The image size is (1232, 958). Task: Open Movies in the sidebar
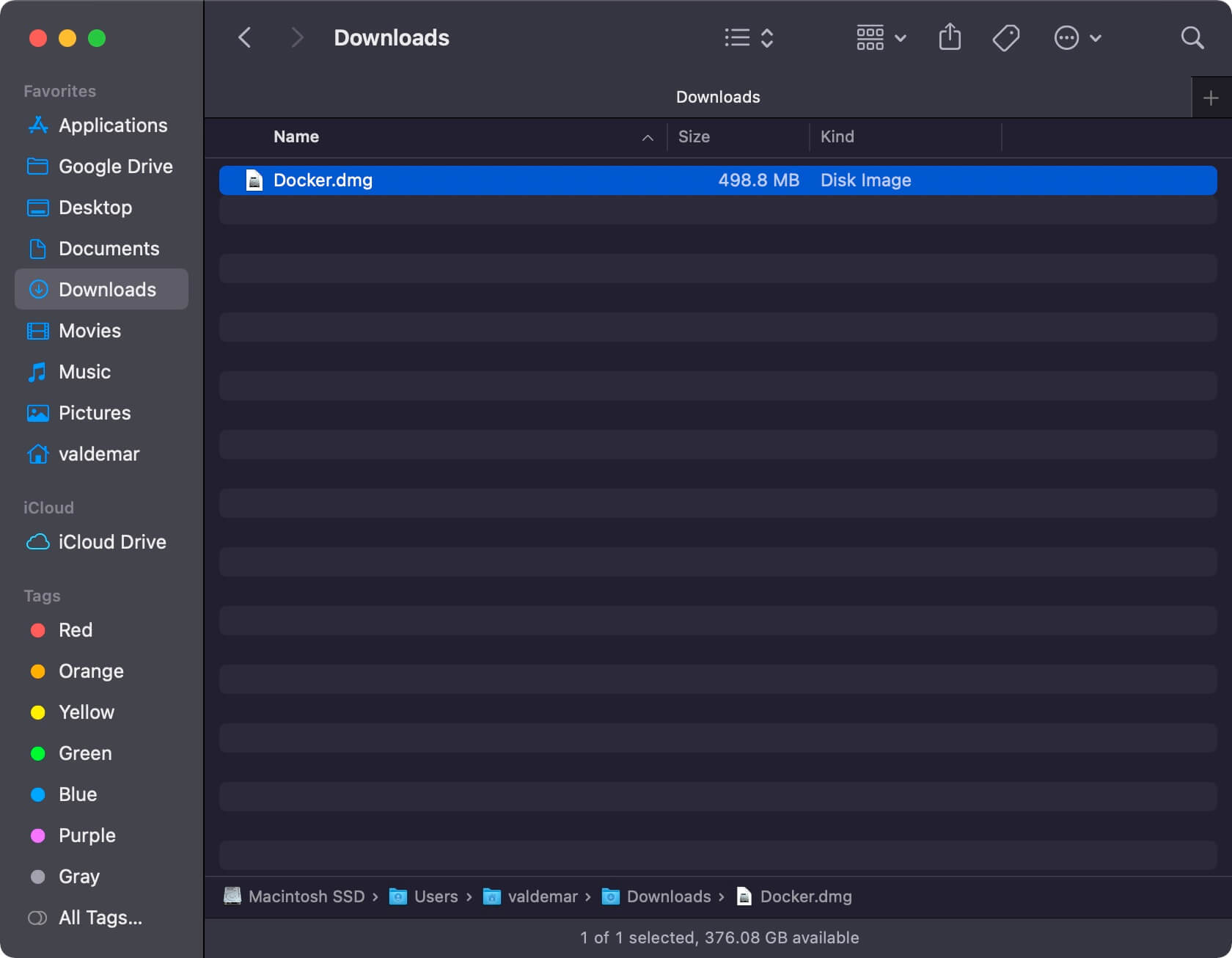coord(101,331)
